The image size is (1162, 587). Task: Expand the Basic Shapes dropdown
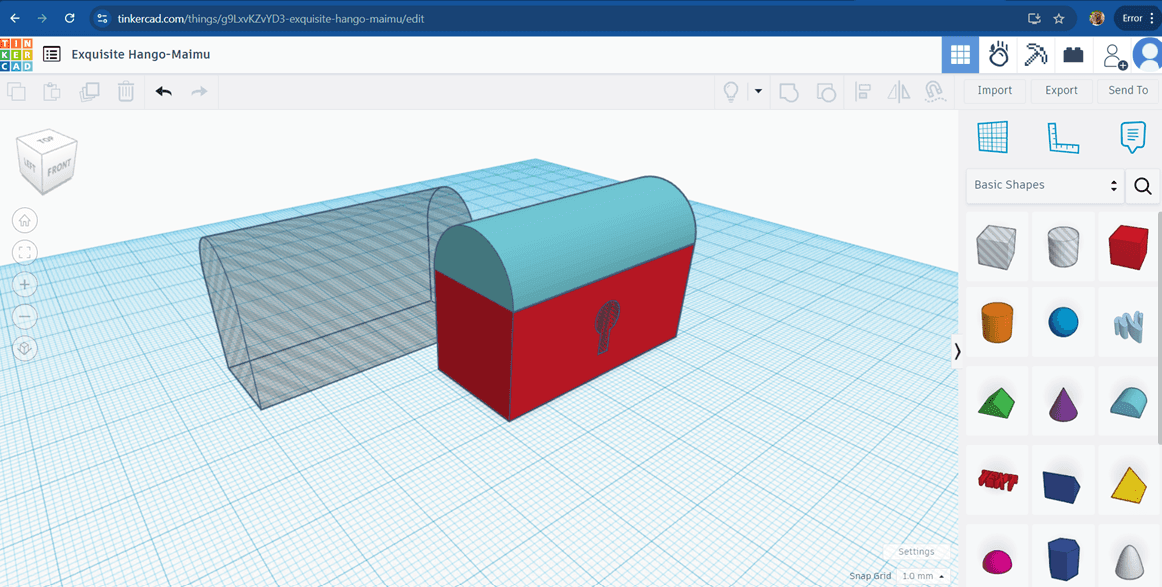[x=1044, y=185]
